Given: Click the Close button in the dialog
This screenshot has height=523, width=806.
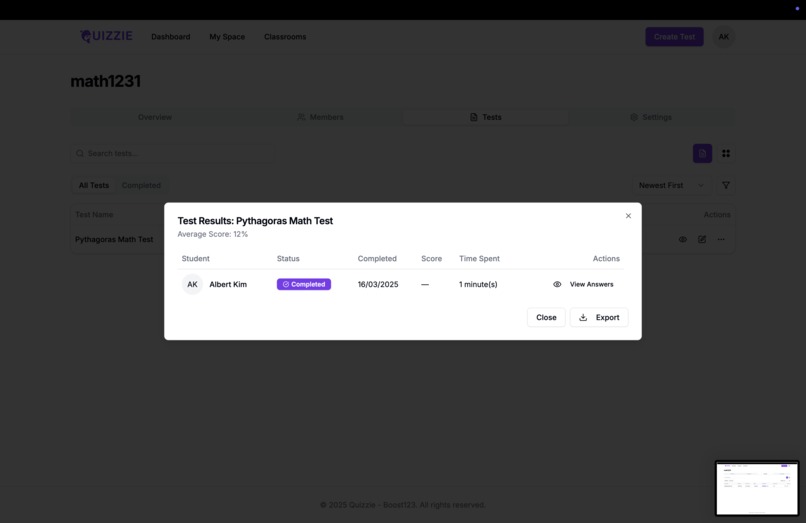Looking at the screenshot, I should 546,317.
